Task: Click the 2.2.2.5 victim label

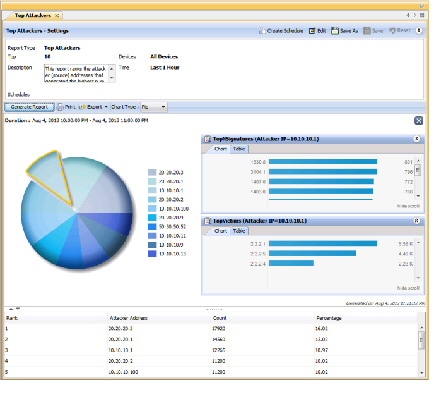Action: click(258, 254)
